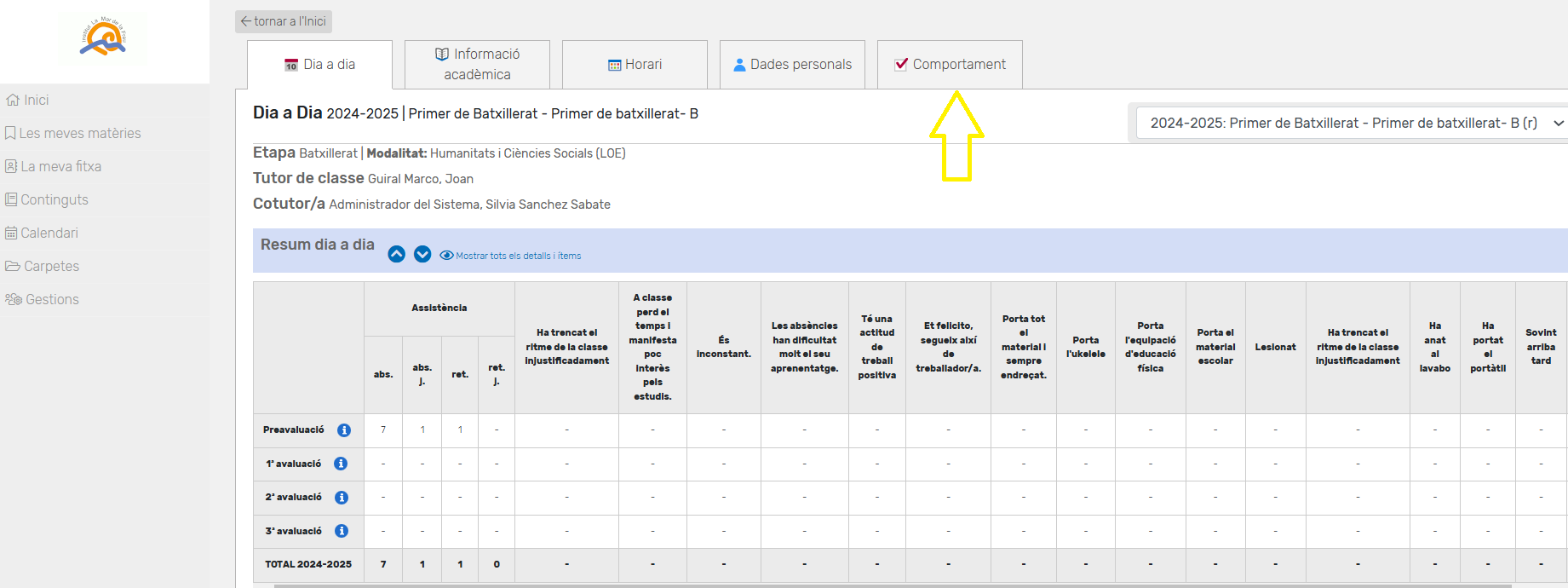Click info icon next to 1ª avaluació

[x=341, y=464]
